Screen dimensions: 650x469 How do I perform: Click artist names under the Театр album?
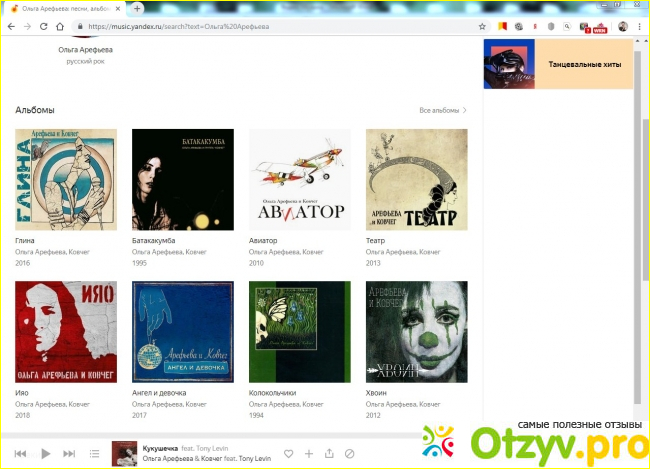pos(403,252)
